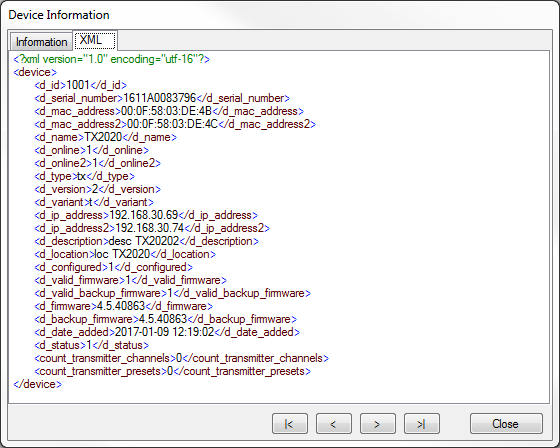560x448 pixels.
Task: Click the closing device tag
Action: [x=38, y=384]
